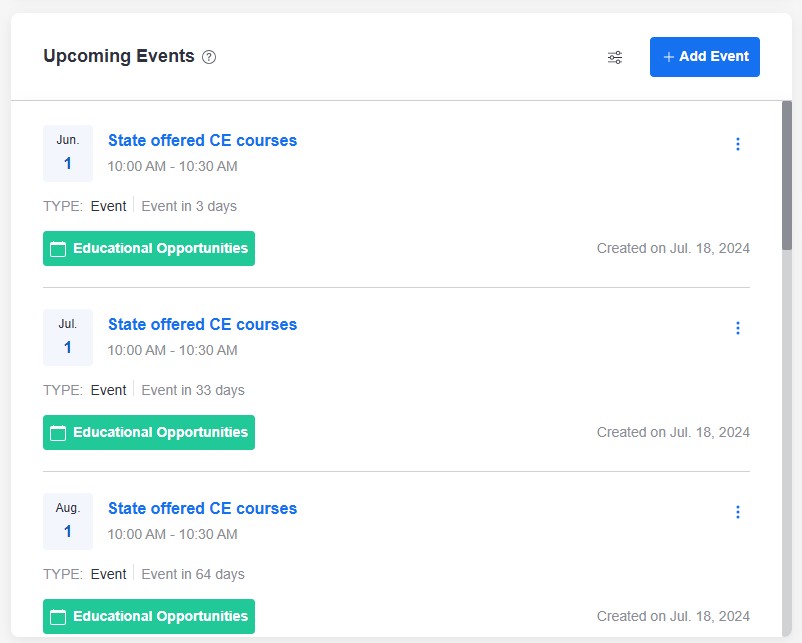Open three-dot menu for Aug. 1 event

738,512
